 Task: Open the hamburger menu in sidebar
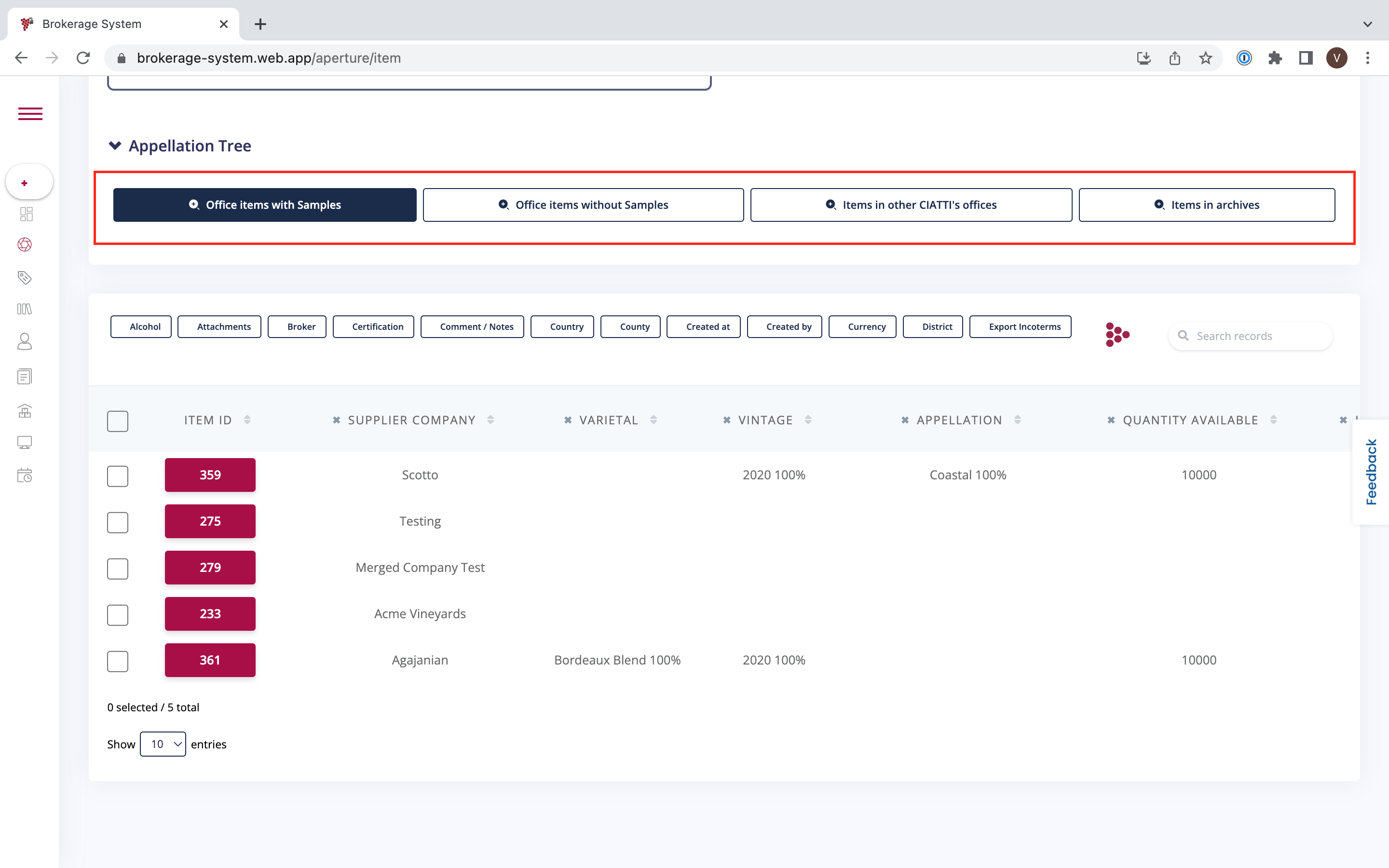tap(30, 114)
